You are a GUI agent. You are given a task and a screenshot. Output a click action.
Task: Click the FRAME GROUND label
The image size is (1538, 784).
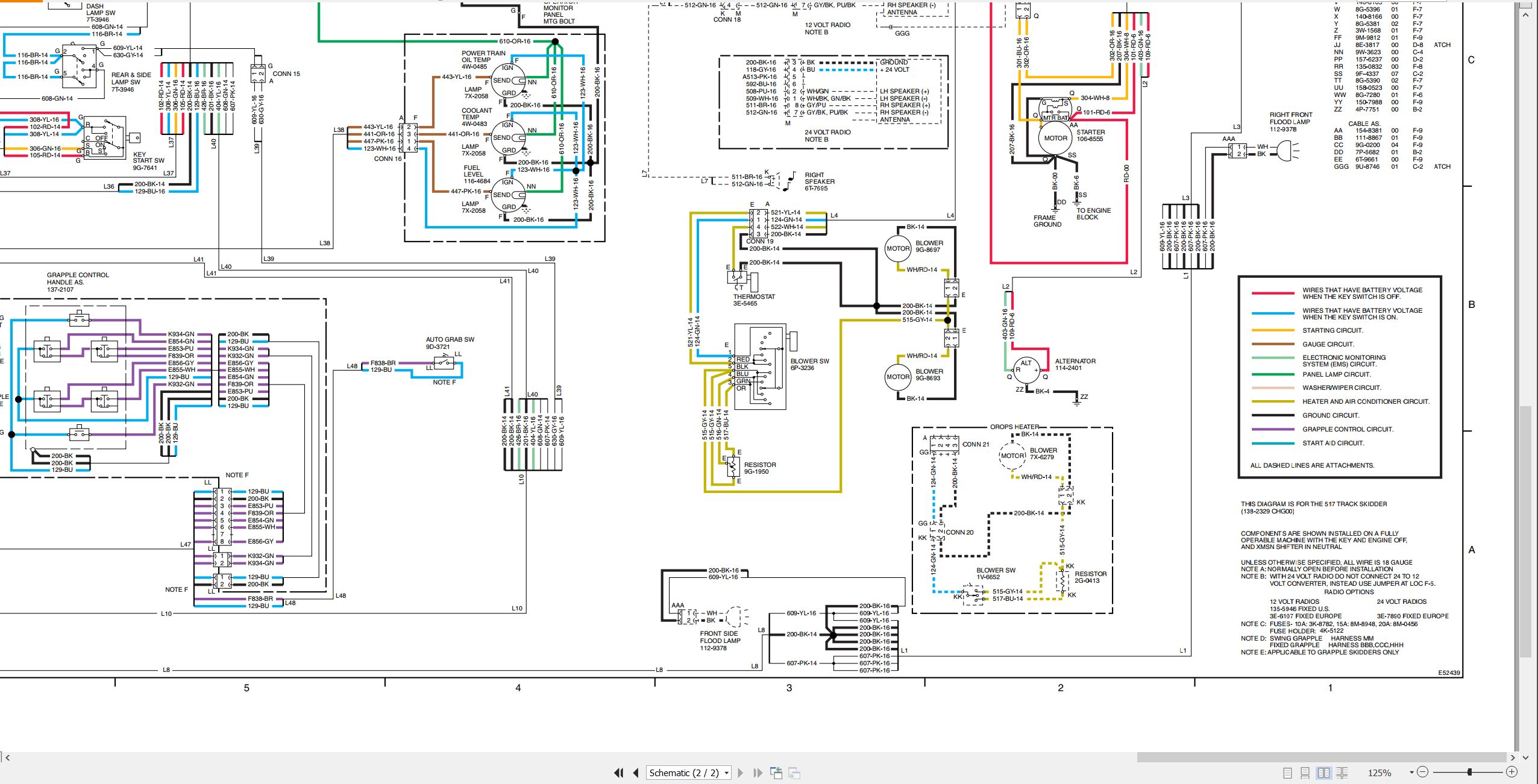(x=1047, y=221)
